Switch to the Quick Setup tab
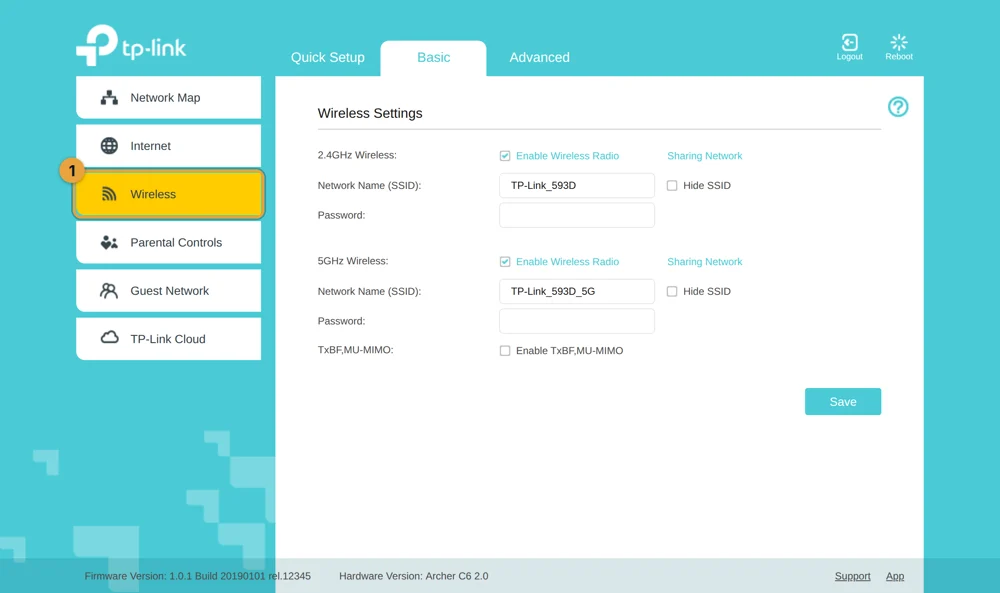The height and width of the screenshot is (593, 1000). coord(328,57)
